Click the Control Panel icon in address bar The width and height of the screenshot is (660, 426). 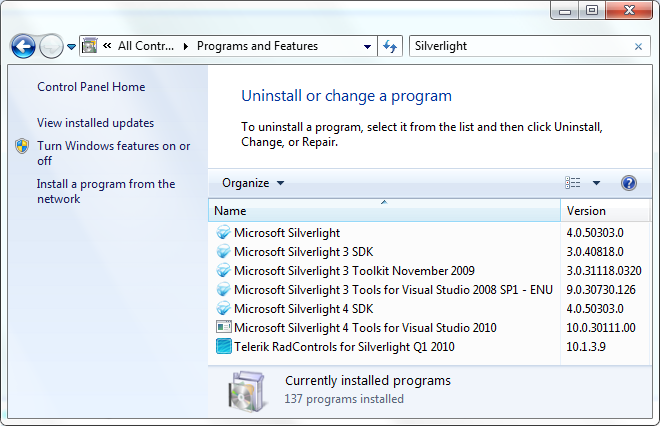(89, 45)
